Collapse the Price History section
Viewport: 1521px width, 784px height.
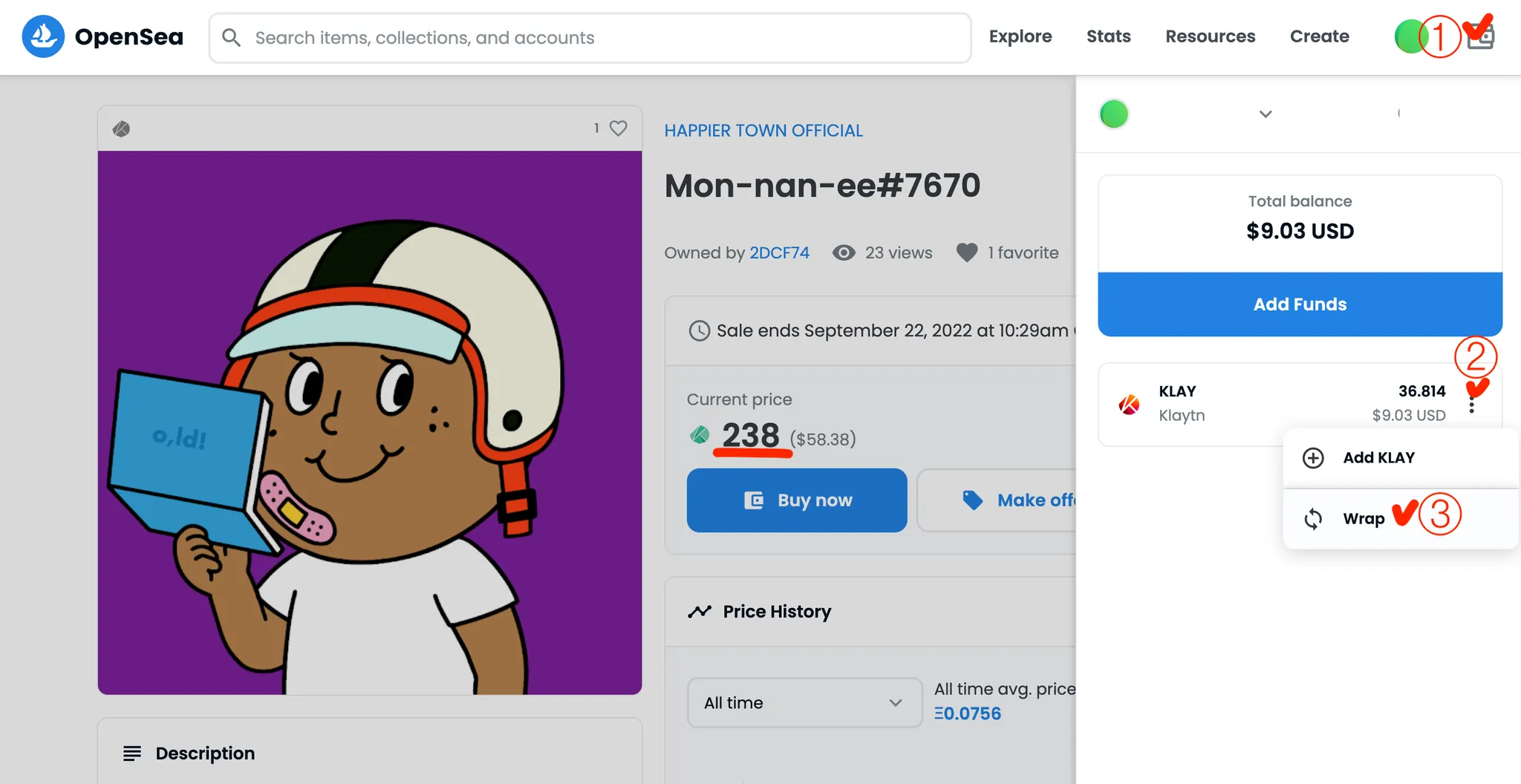click(x=777, y=612)
